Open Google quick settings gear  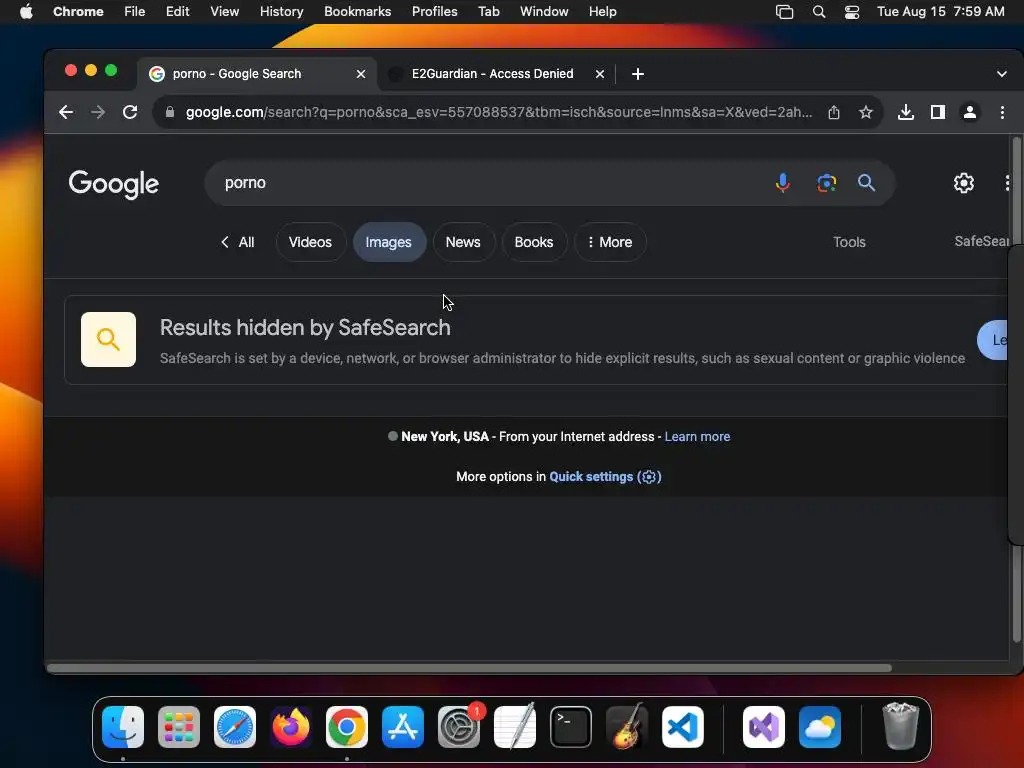coord(964,183)
